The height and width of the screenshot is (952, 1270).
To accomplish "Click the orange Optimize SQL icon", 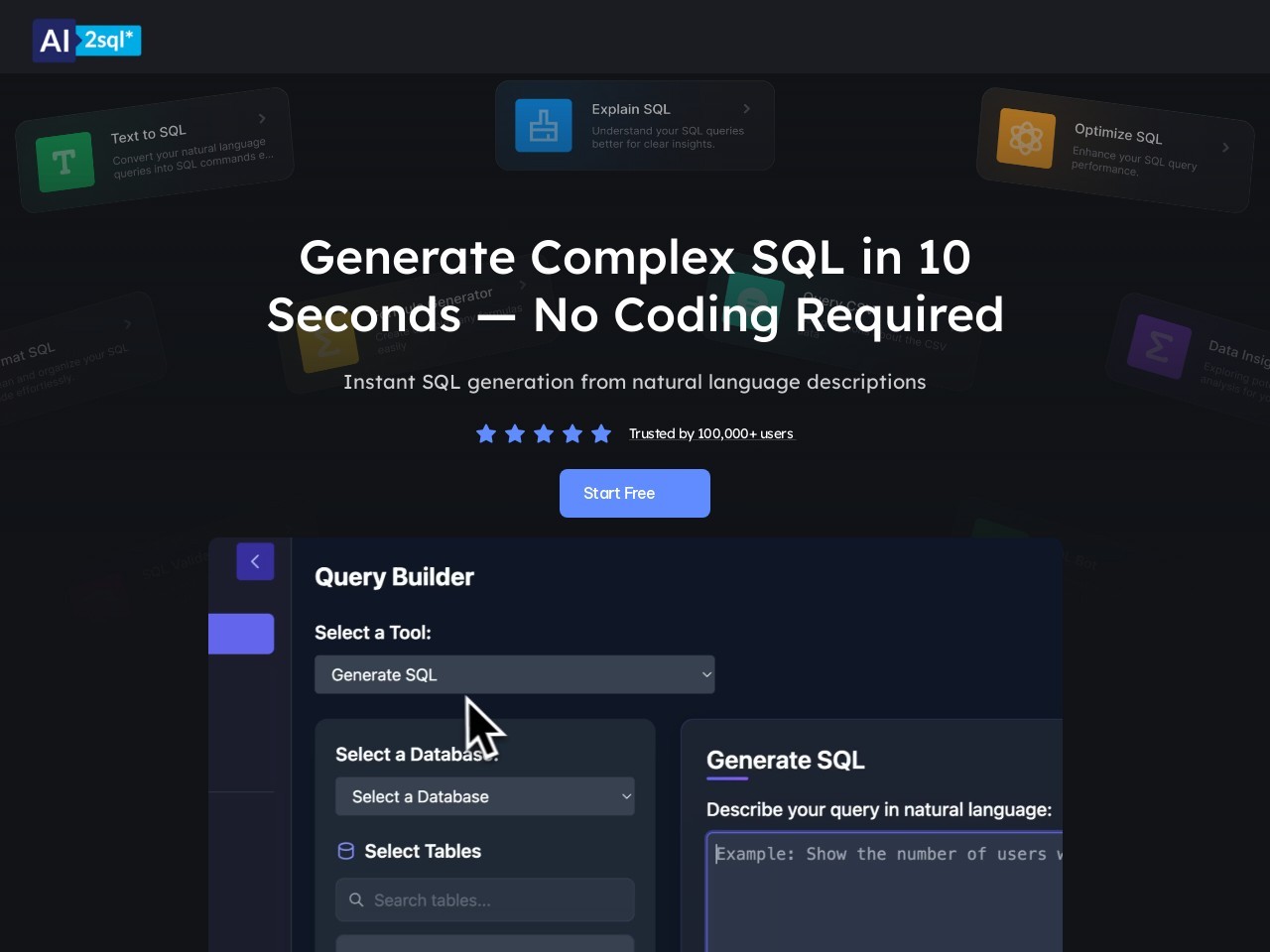I will (x=1026, y=138).
